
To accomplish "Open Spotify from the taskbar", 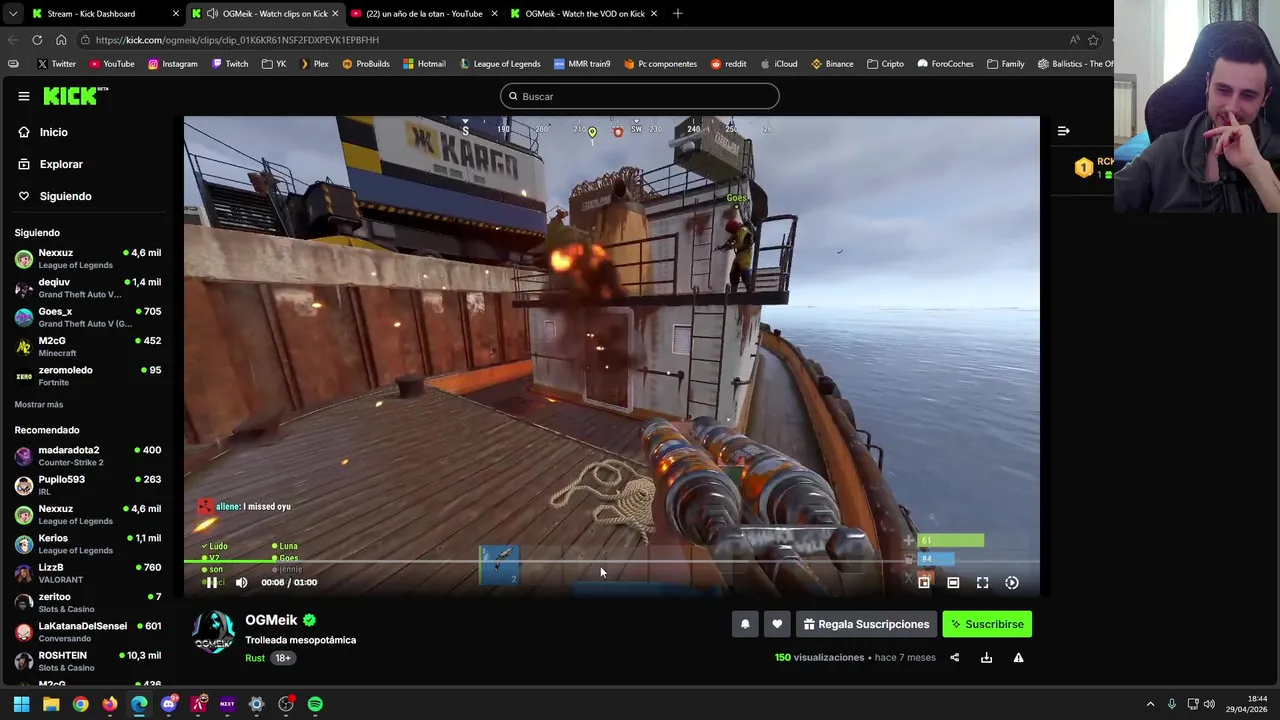I will 315,704.
